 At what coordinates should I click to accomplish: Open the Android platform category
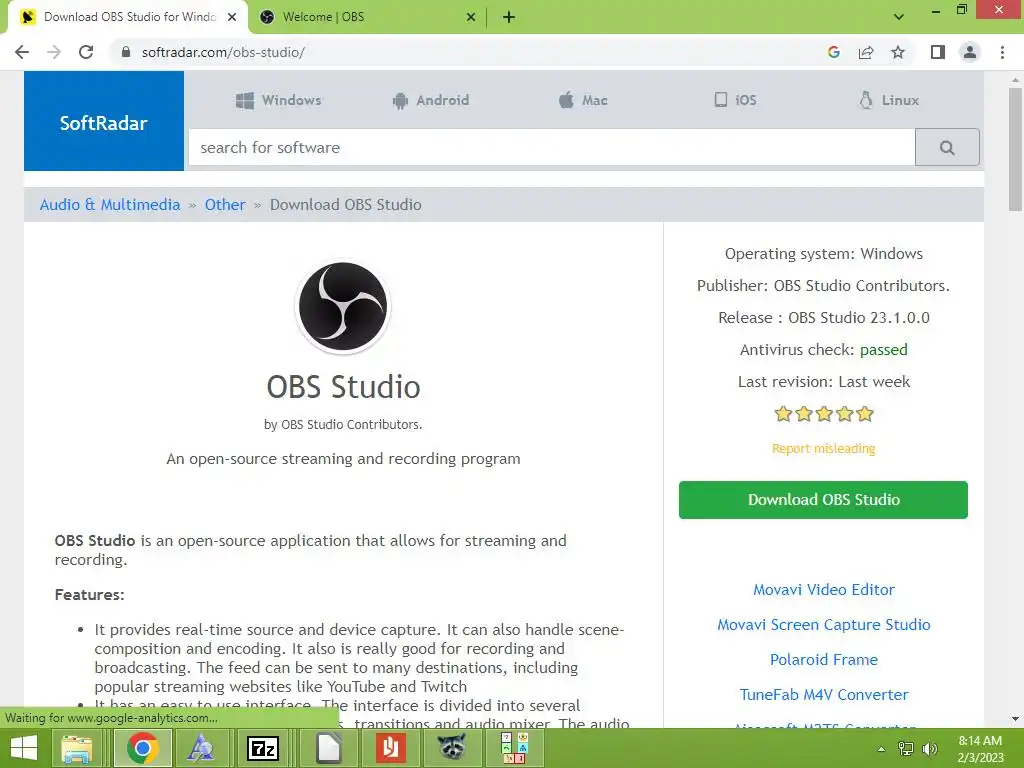(430, 100)
